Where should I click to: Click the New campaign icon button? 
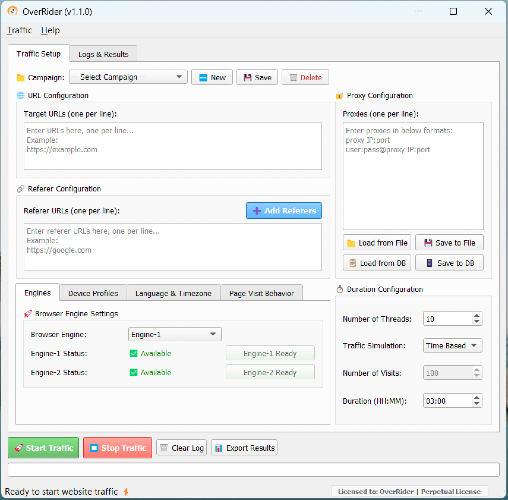pyautogui.click(x=203, y=78)
